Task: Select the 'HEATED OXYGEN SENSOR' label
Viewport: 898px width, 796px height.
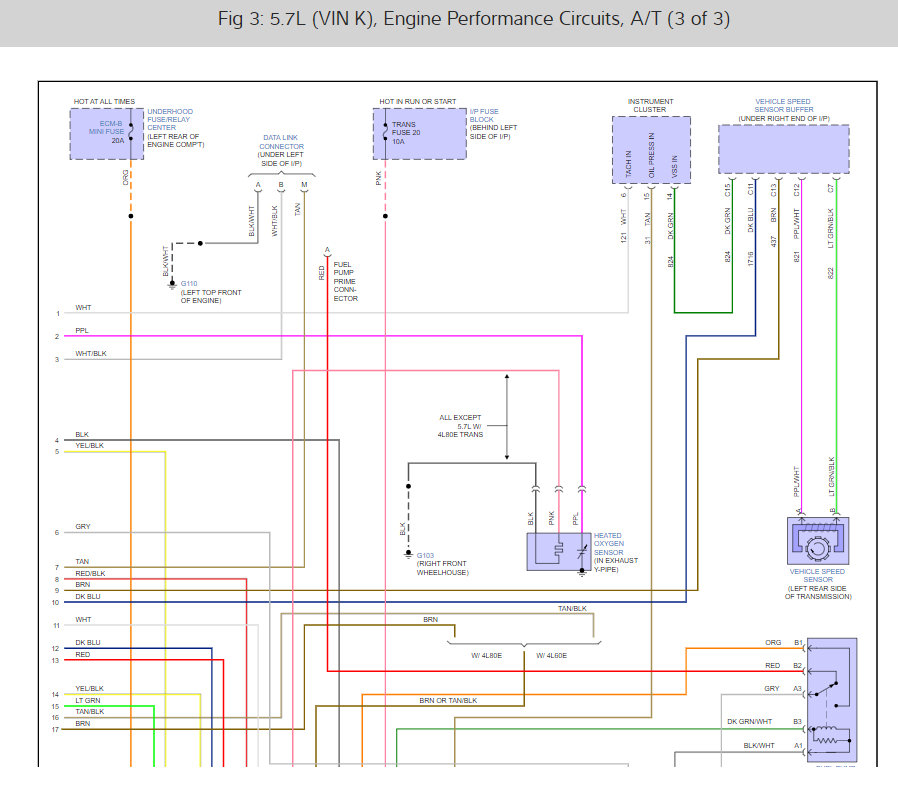Action: coord(609,544)
